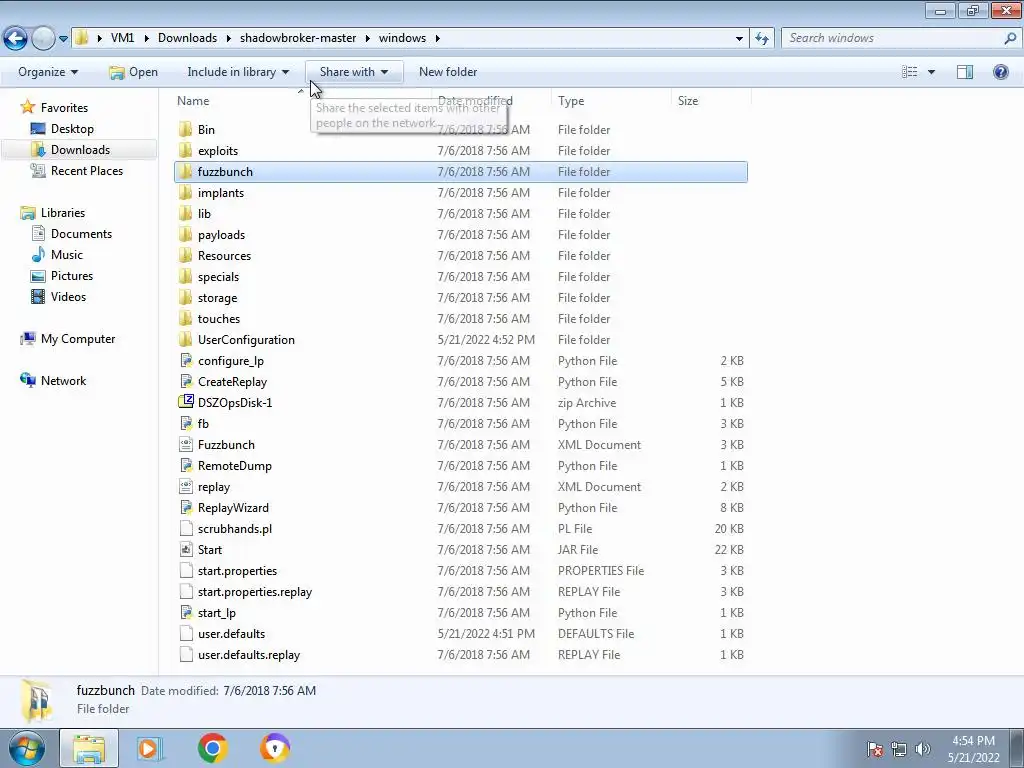Go to Downloads in the breadcrumb path

[x=187, y=38]
